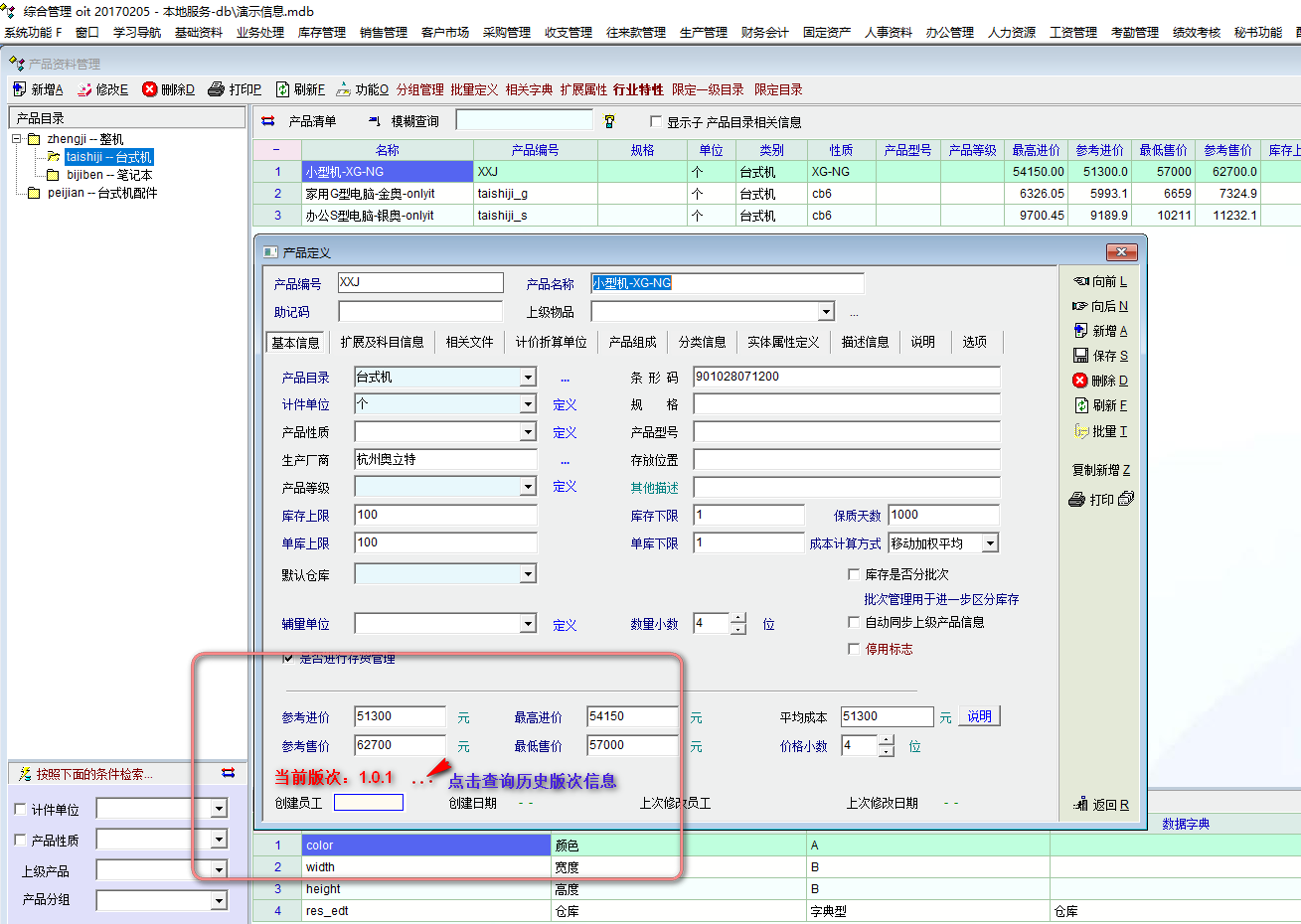
Task: Click the 条形码 input field
Action: tap(846, 377)
